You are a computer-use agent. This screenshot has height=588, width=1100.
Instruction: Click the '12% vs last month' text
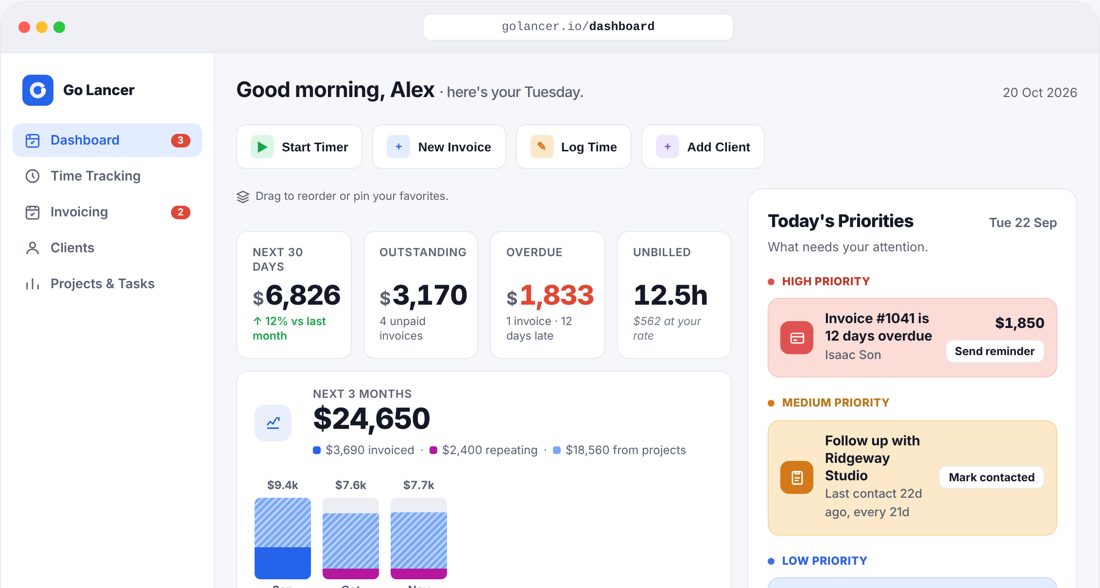289,328
